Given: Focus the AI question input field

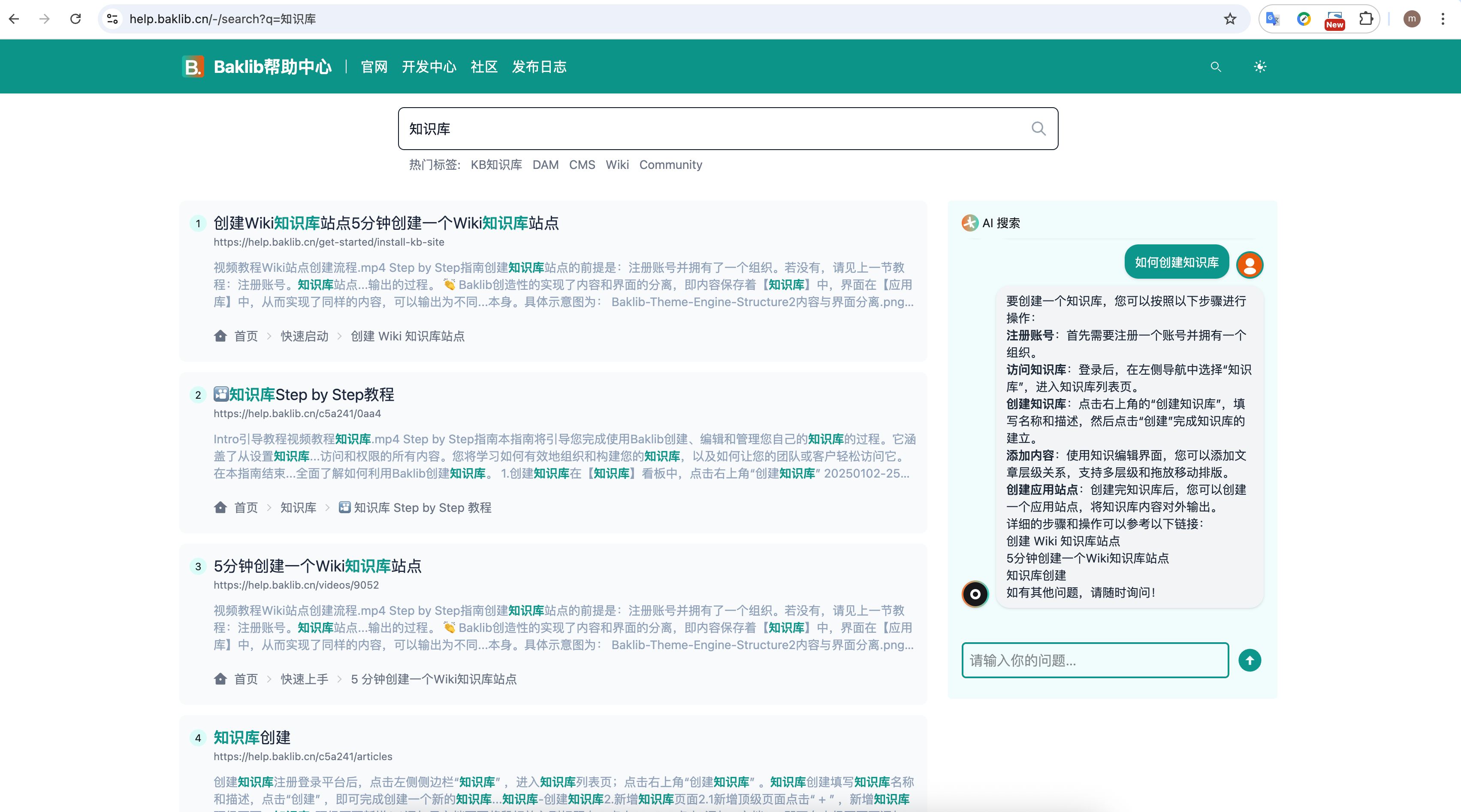Looking at the screenshot, I should click(1095, 660).
